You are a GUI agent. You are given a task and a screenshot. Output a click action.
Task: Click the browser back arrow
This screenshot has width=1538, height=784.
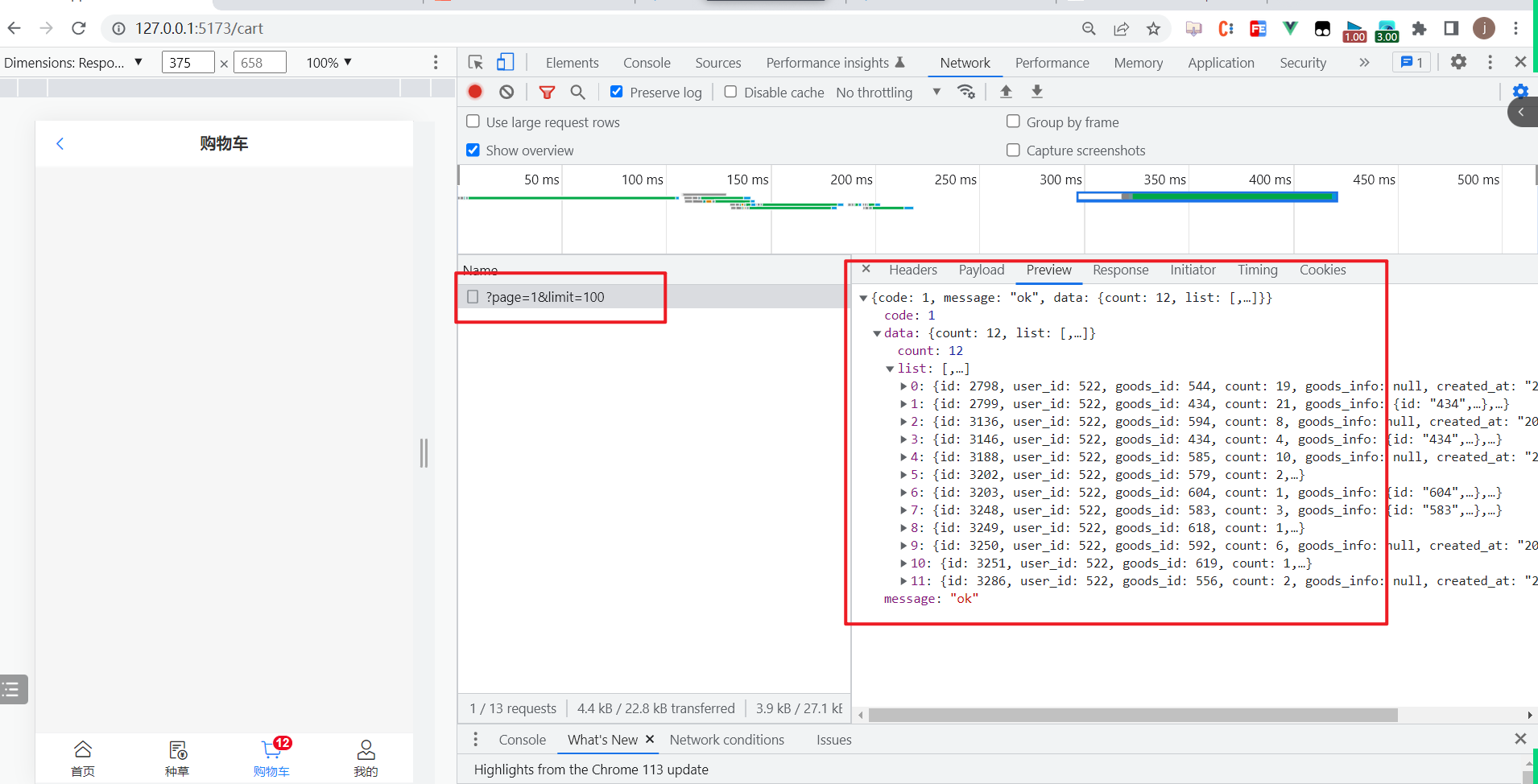[x=14, y=28]
